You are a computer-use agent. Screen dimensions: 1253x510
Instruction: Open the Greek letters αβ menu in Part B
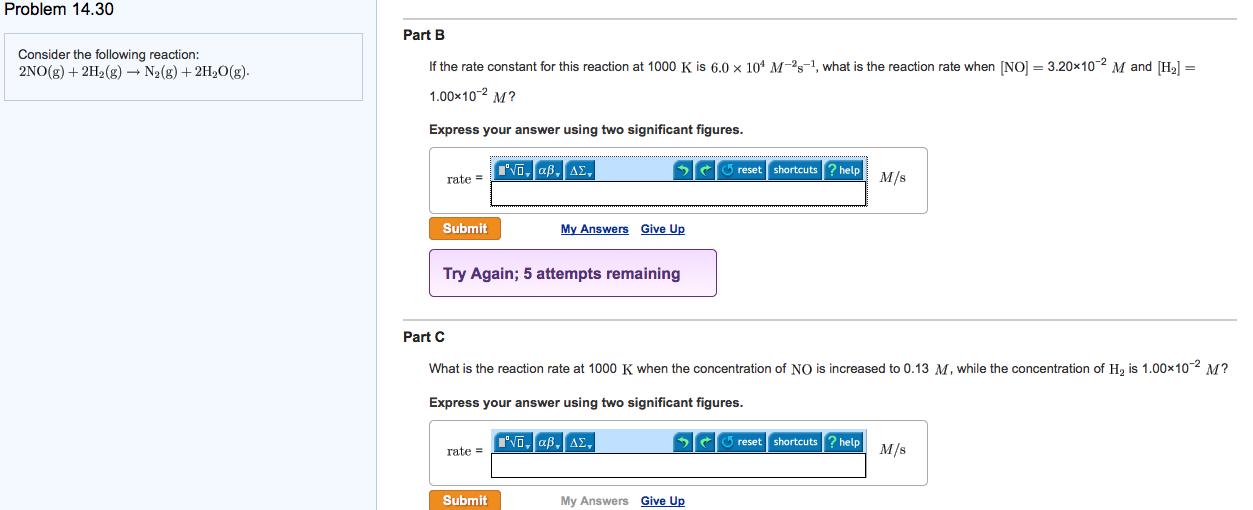click(550, 170)
